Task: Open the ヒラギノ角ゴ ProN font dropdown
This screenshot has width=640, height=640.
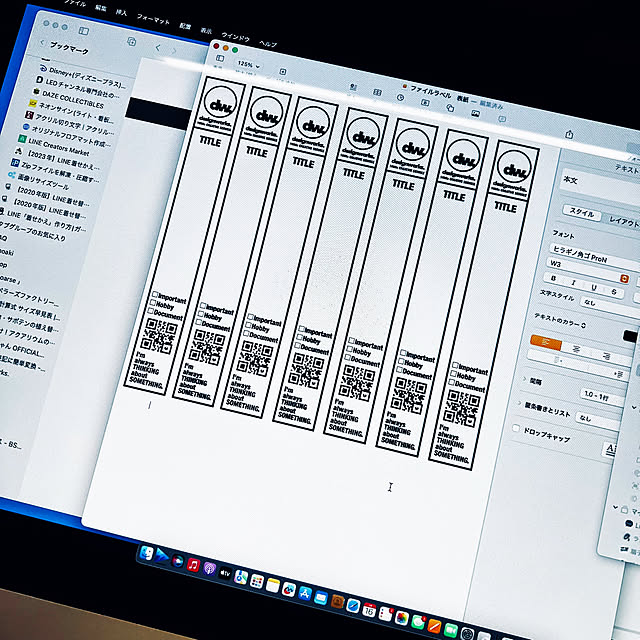Action: (x=594, y=257)
